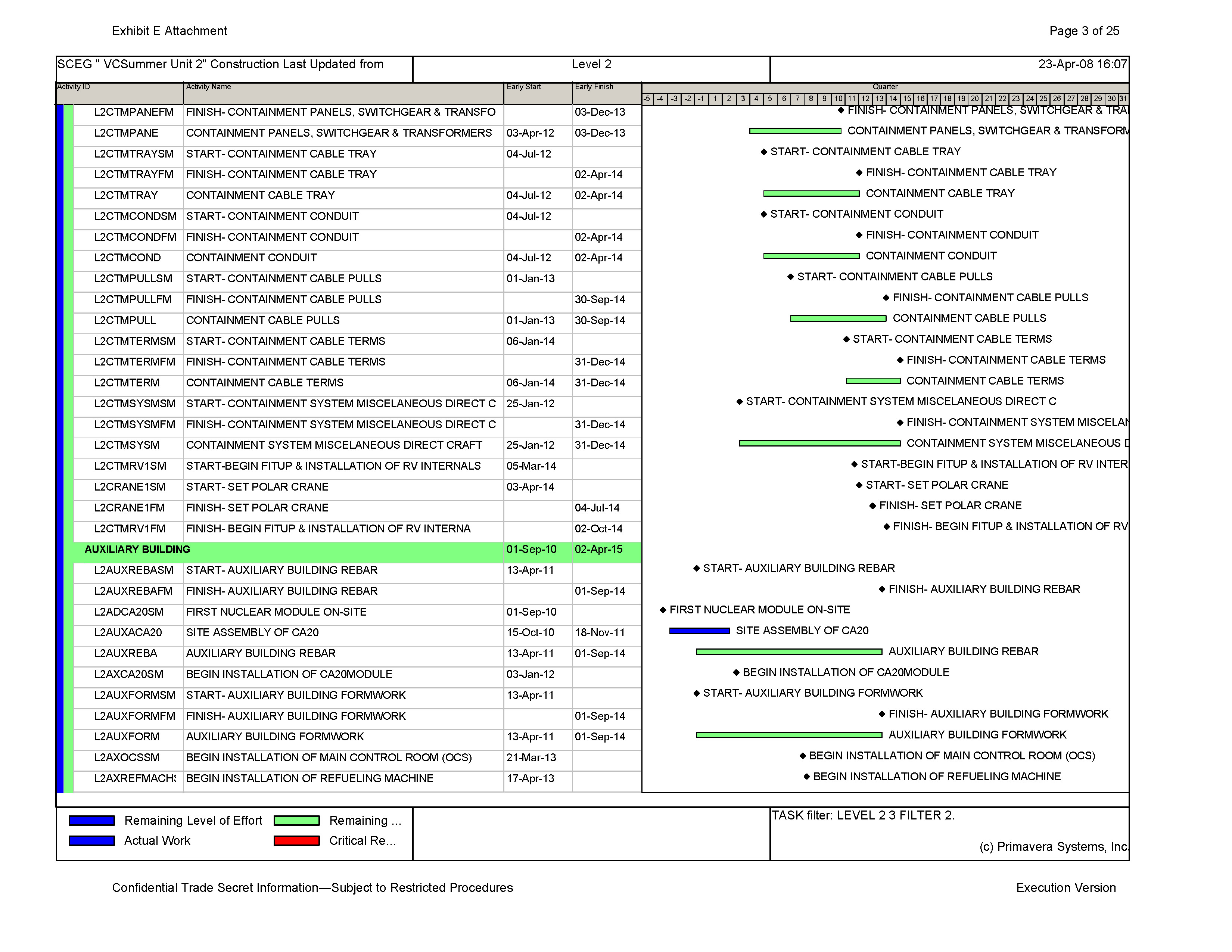Click the blue Actual Work legend swatch
Screen dimensions: 1232x952
[x=92, y=840]
